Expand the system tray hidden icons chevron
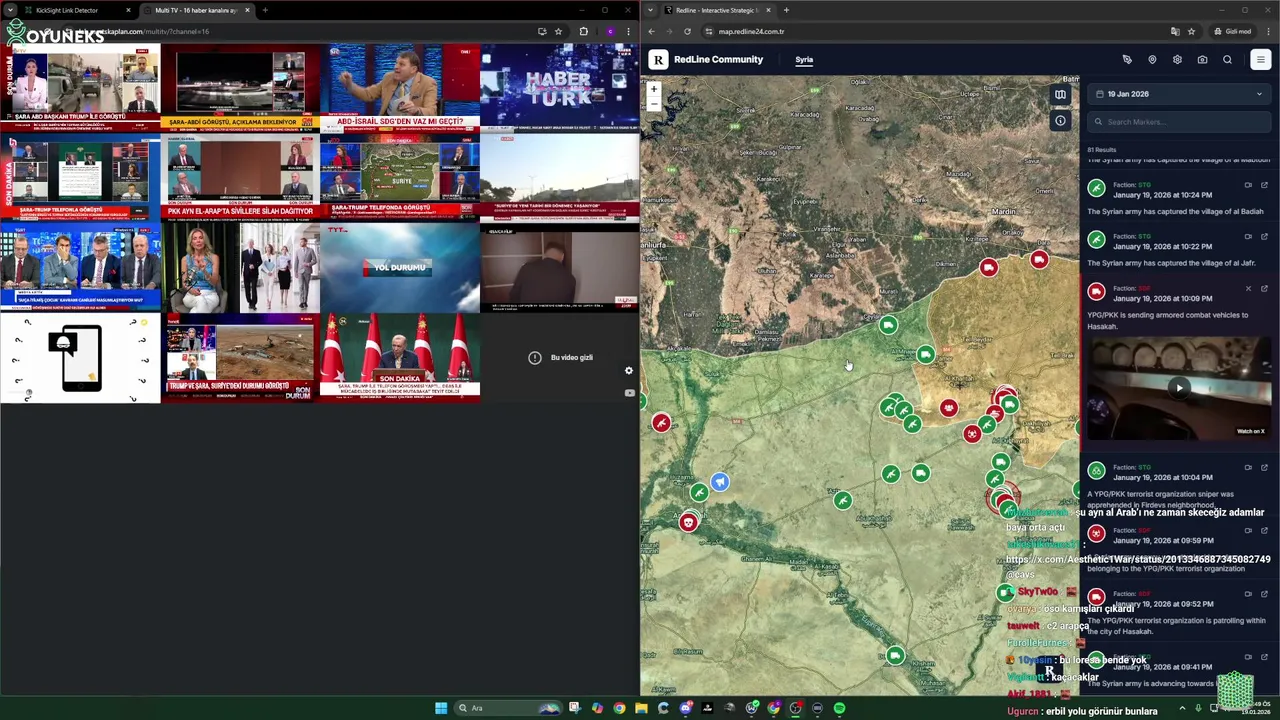Viewport: 1280px width, 720px height. click(x=1182, y=708)
